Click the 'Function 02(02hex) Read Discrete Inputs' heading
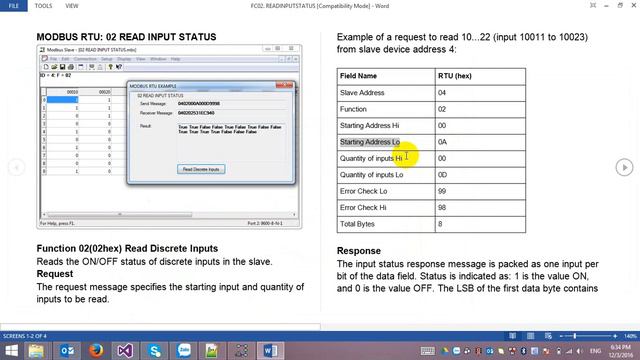The image size is (640, 360). click(127, 248)
